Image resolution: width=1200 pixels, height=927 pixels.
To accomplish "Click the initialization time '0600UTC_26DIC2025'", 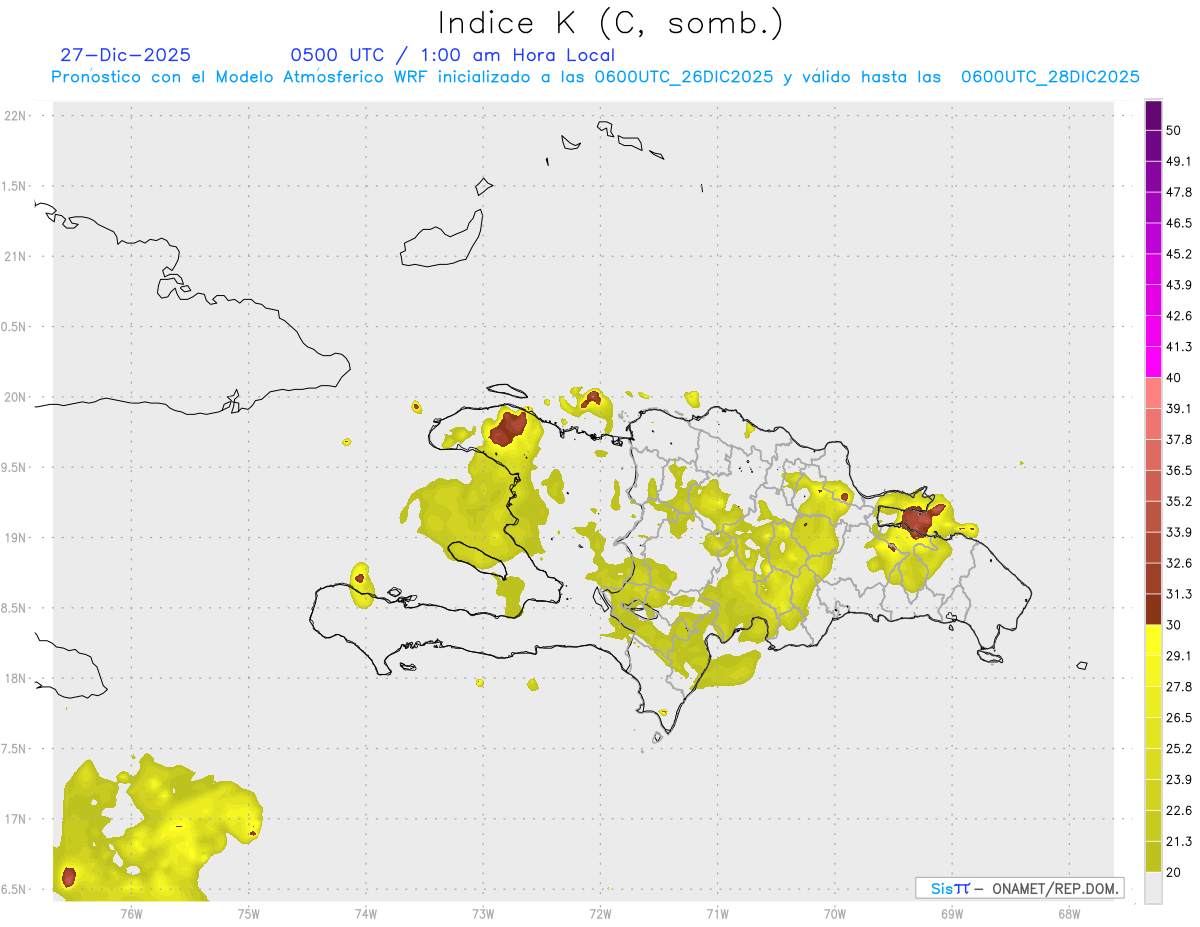I will point(684,76).
